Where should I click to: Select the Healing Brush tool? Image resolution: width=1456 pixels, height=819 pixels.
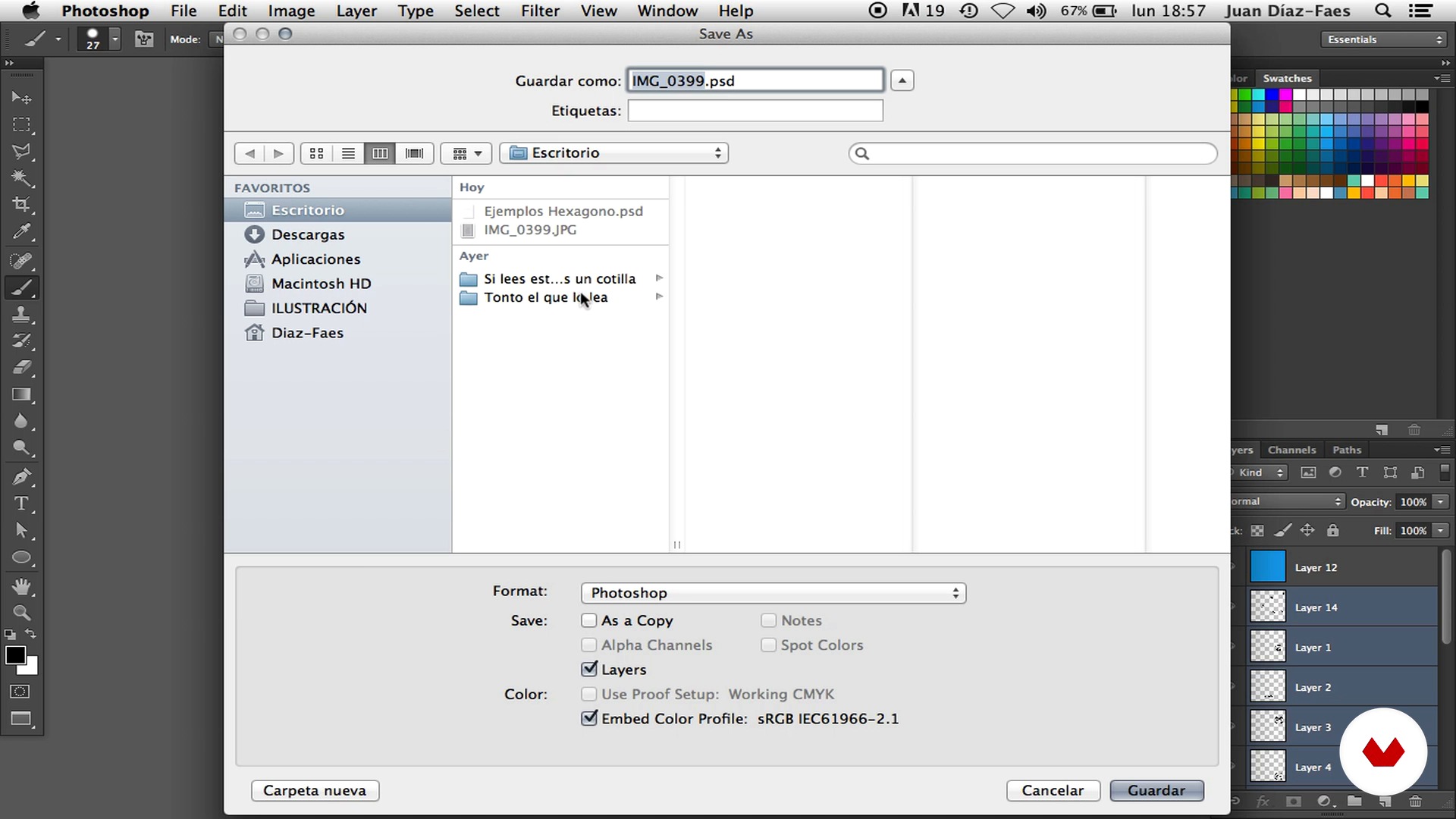(x=21, y=261)
